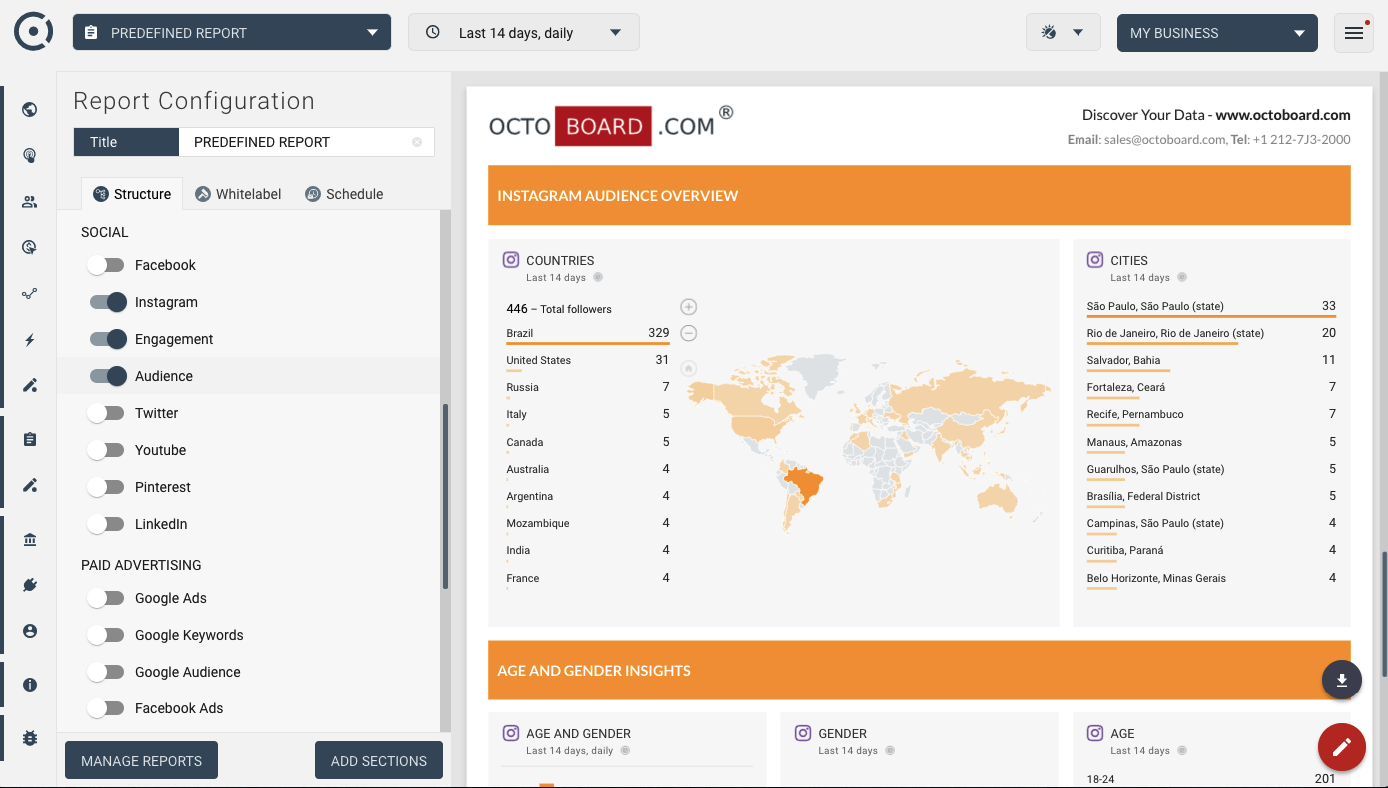The height and width of the screenshot is (788, 1388).
Task: Click the red pencil edit floating button
Action: [x=1342, y=747]
